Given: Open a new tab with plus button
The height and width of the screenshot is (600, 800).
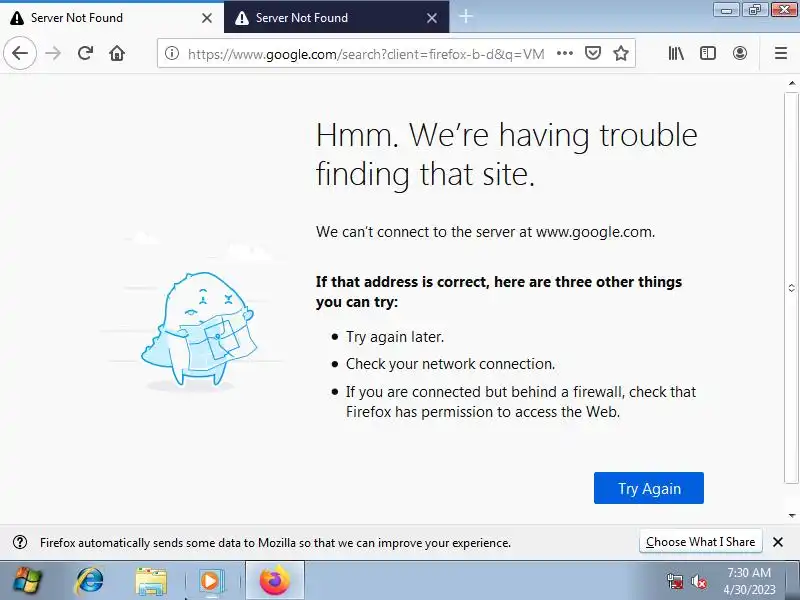Looking at the screenshot, I should click(466, 17).
